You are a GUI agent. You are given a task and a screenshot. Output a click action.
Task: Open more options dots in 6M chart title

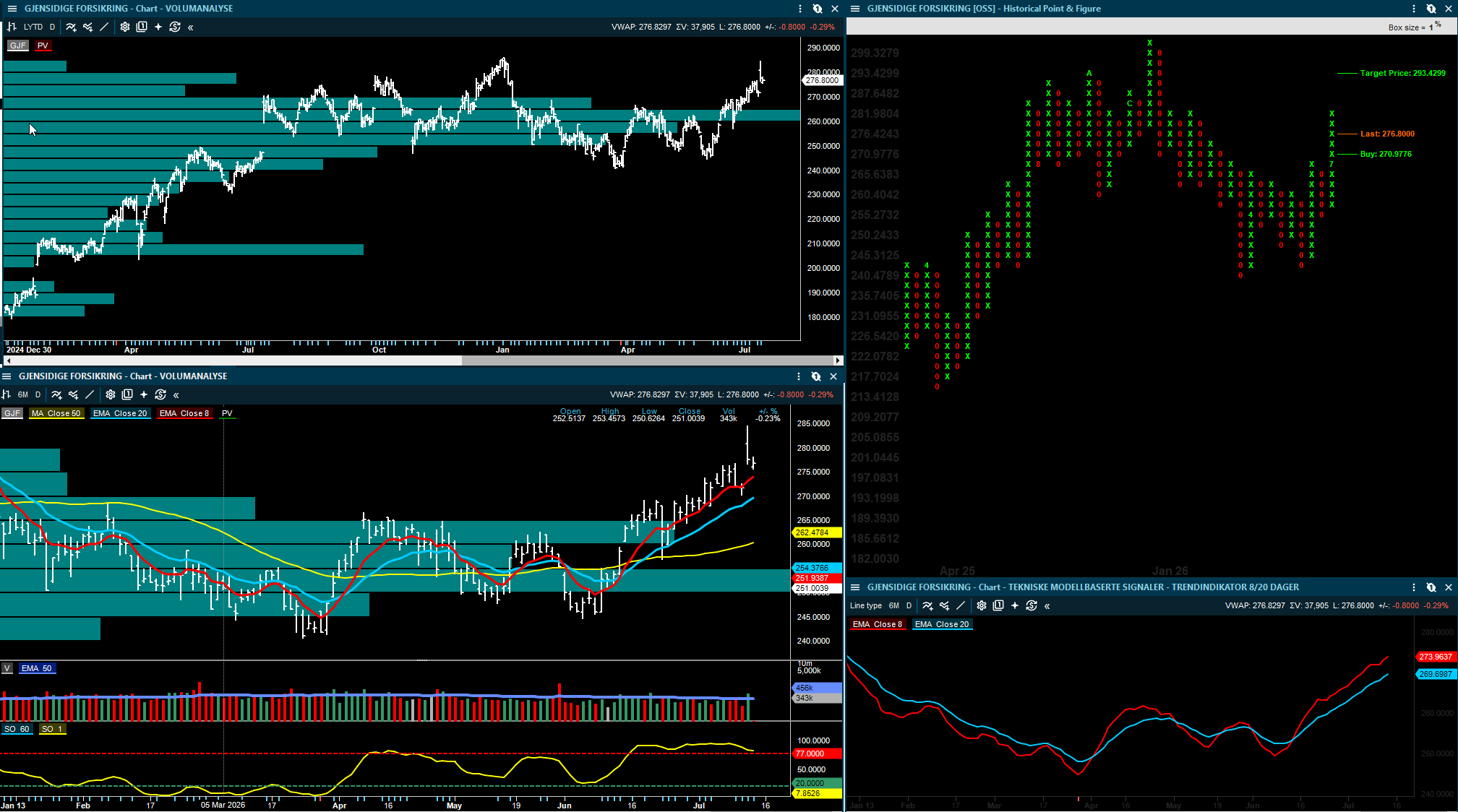tap(799, 376)
